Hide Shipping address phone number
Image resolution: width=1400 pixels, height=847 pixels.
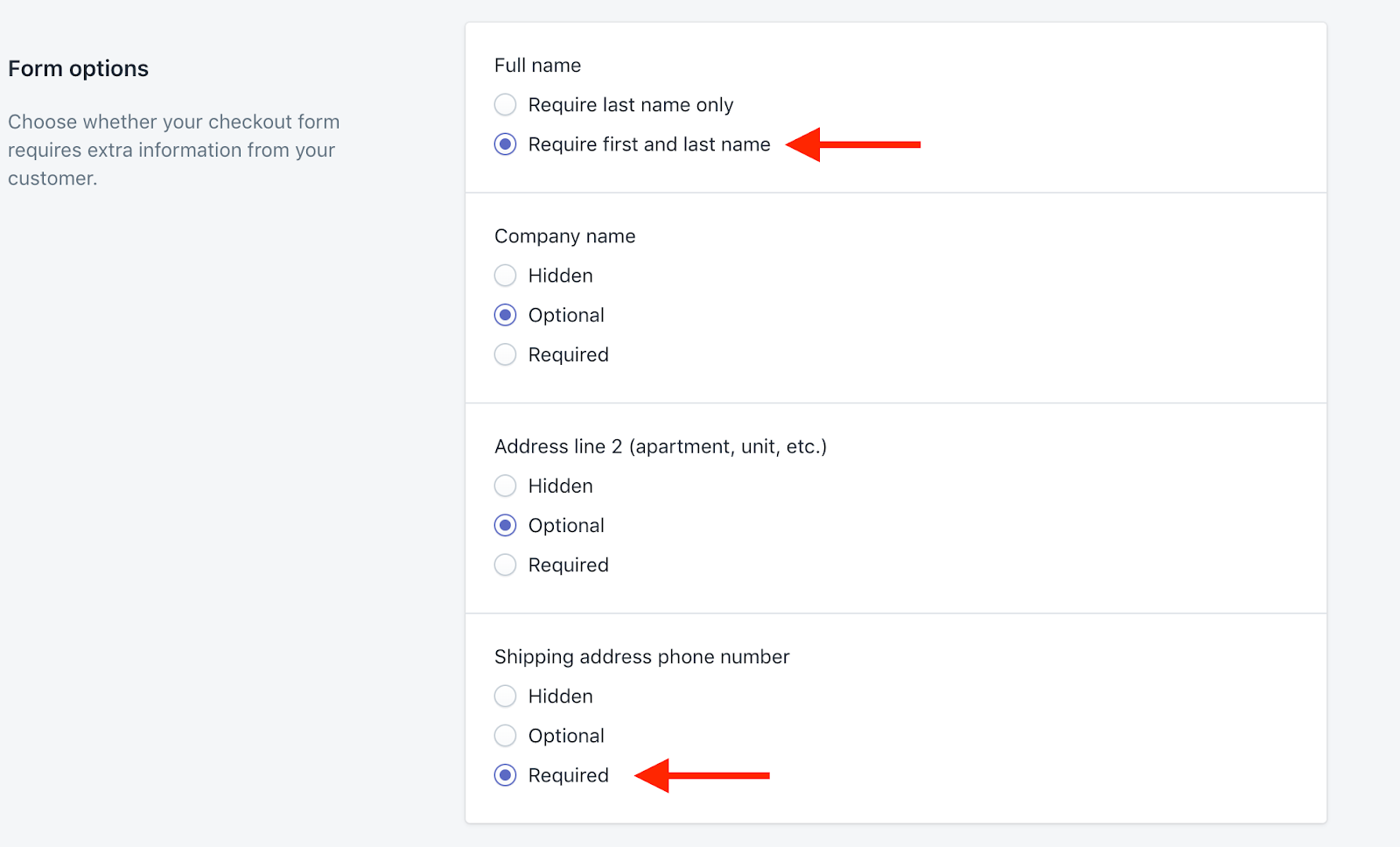(505, 696)
